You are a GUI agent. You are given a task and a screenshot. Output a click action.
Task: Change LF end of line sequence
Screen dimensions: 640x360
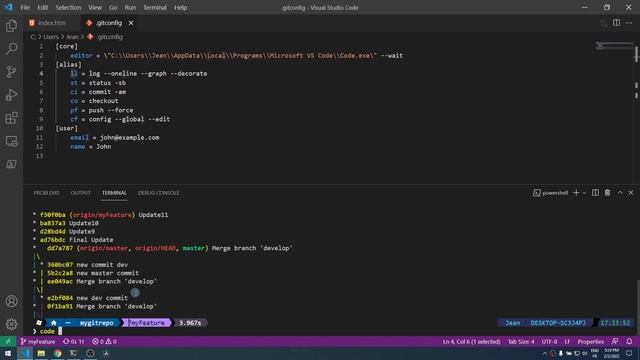[x=567, y=342]
